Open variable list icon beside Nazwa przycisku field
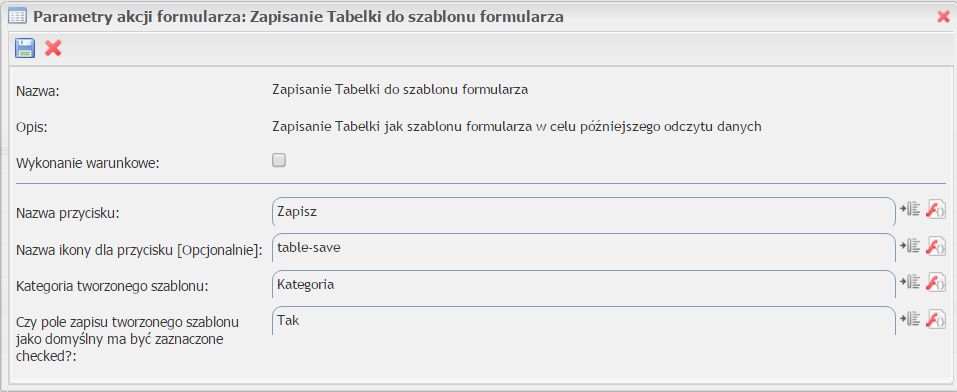The height and width of the screenshot is (392, 957). 910,209
